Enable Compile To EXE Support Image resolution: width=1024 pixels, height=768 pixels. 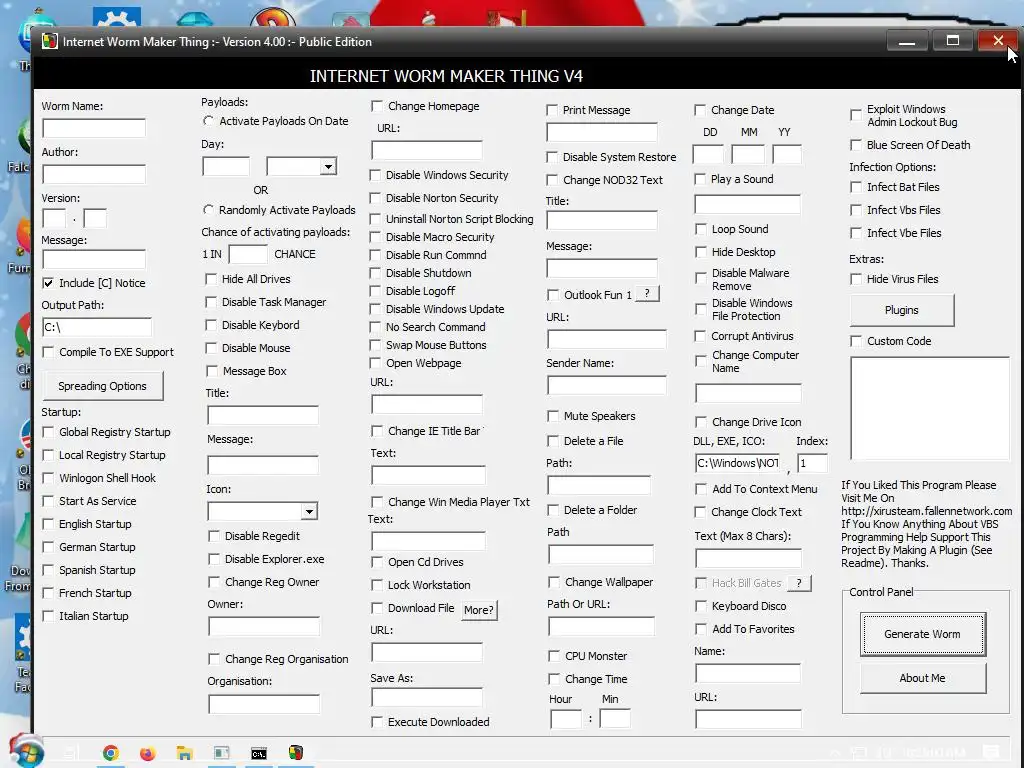pos(48,352)
